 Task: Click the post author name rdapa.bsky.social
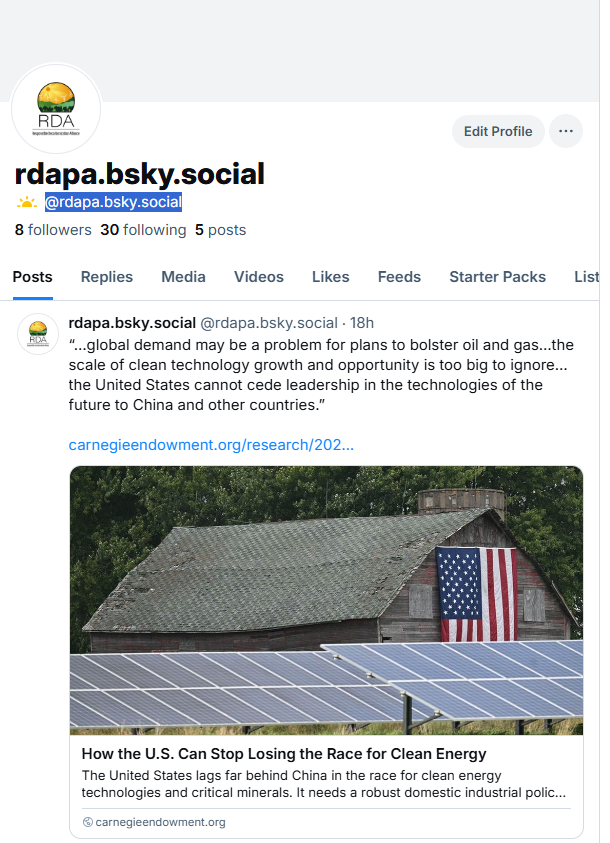pyautogui.click(x=132, y=323)
